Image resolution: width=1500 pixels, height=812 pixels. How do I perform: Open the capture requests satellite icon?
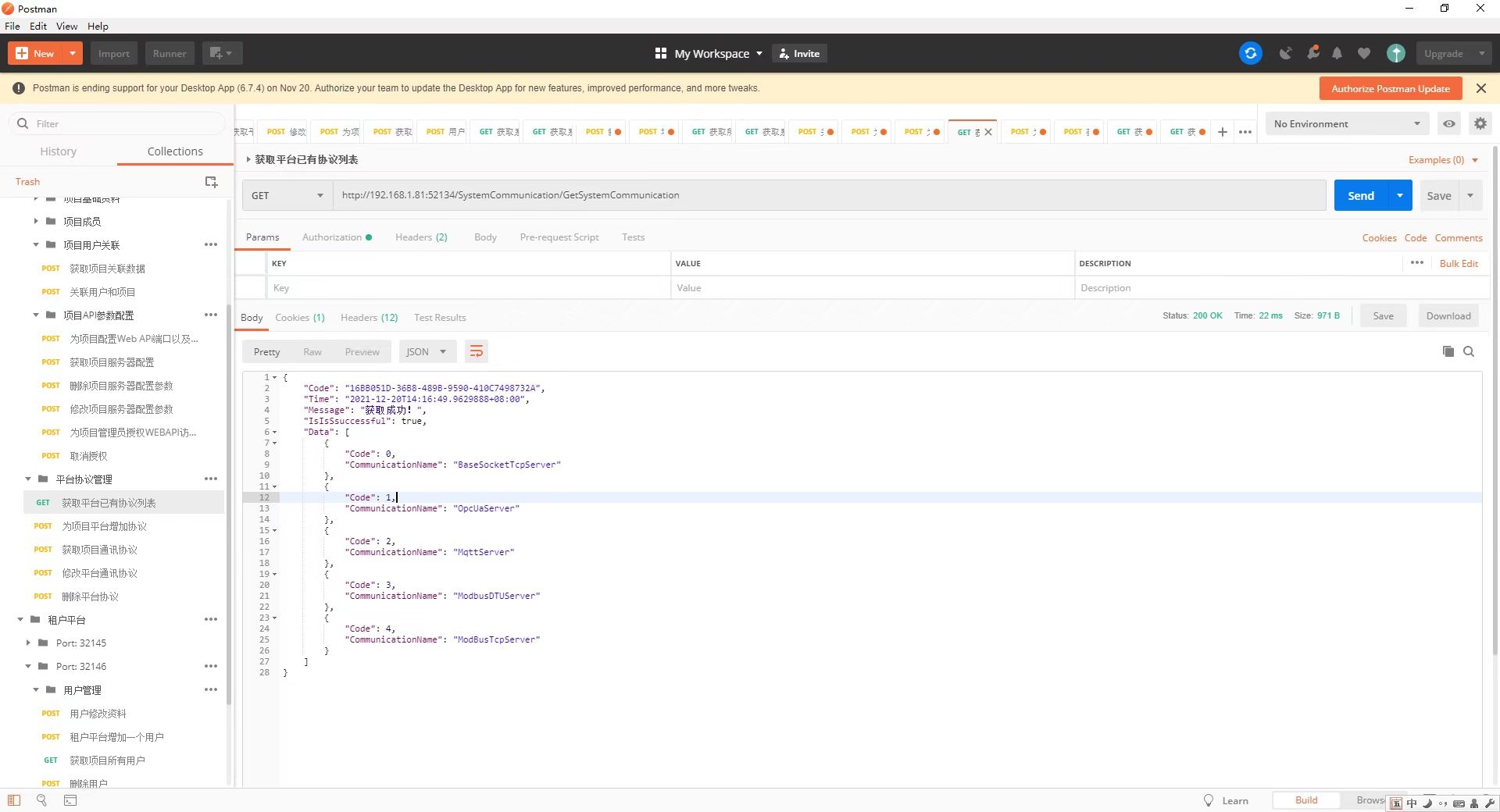pos(1285,53)
